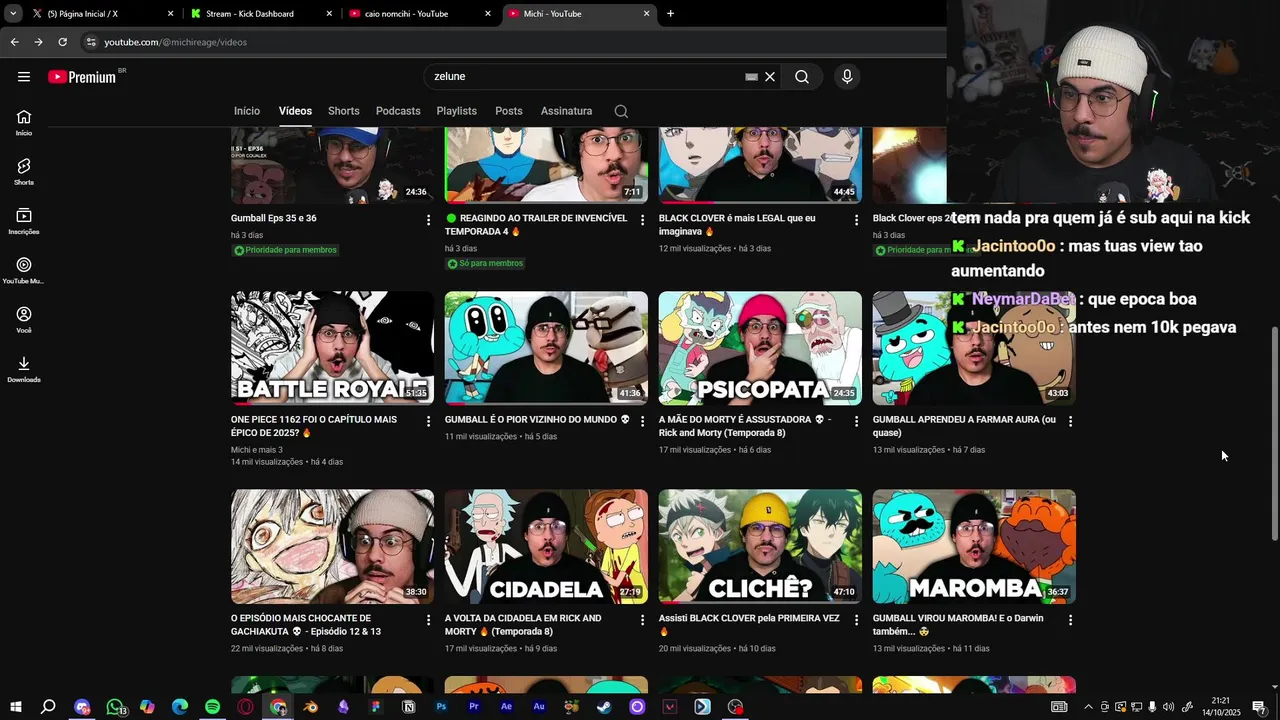View site information icon in address bar

[x=91, y=42]
